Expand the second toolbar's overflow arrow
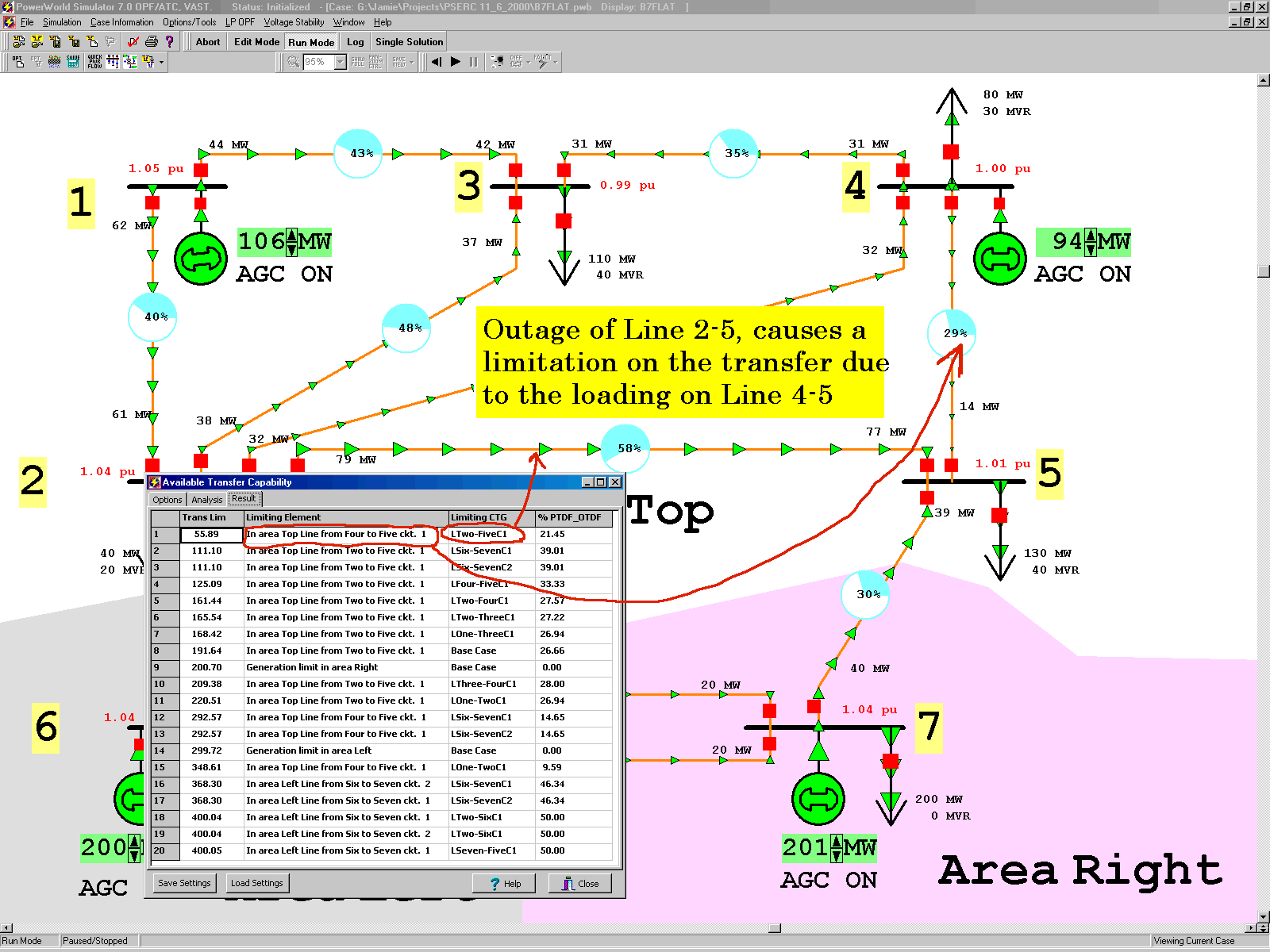The width and height of the screenshot is (1270, 952). coord(162,62)
